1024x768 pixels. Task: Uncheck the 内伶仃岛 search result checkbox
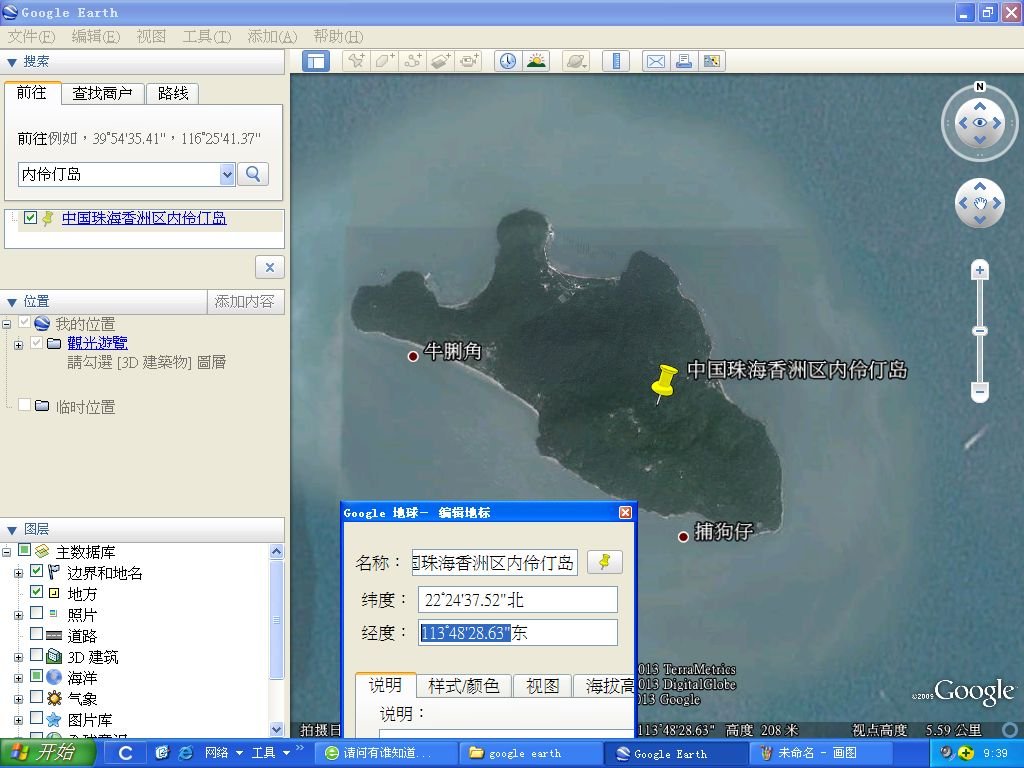point(30,217)
